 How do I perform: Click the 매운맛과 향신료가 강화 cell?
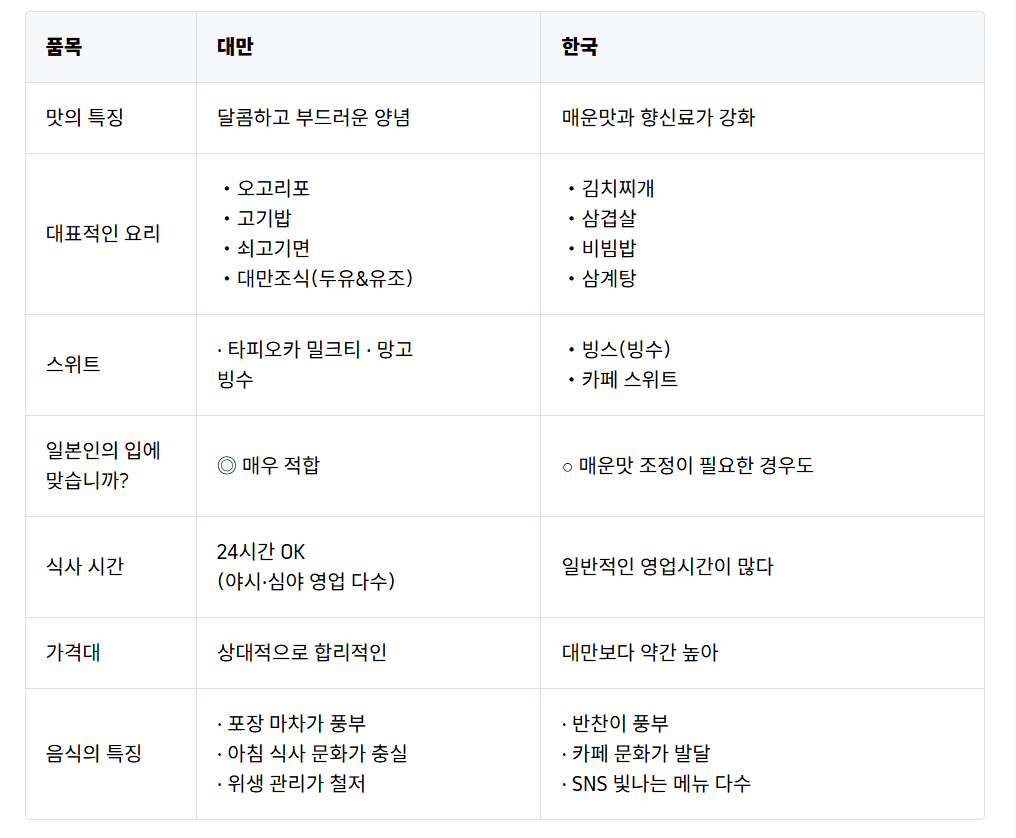tap(659, 118)
